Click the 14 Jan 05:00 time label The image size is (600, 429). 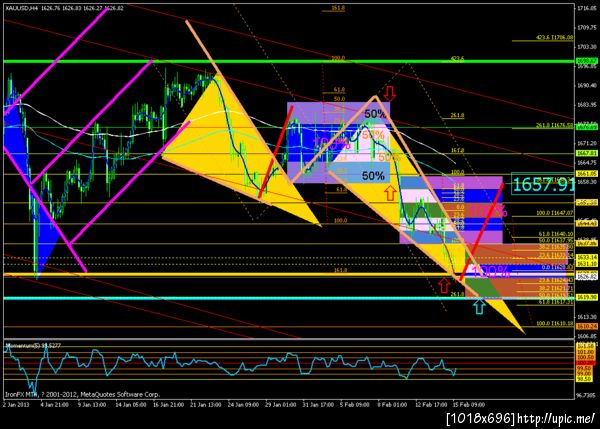point(130,405)
